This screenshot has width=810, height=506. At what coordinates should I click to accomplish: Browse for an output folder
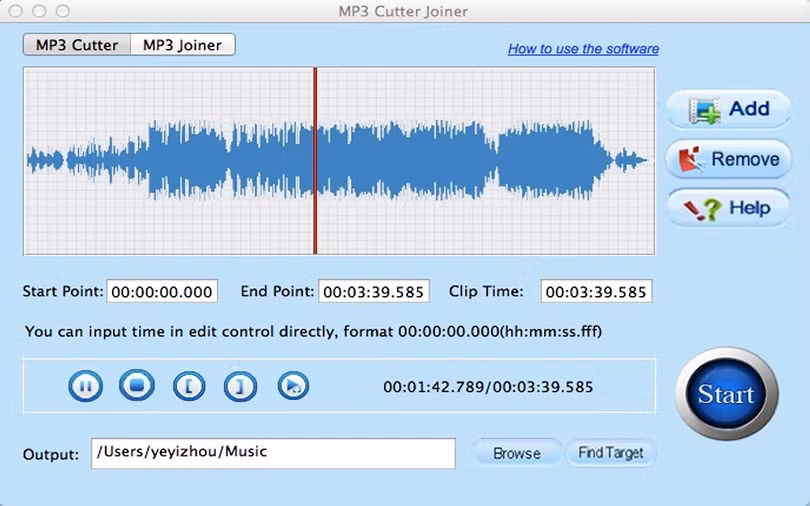[x=517, y=453]
